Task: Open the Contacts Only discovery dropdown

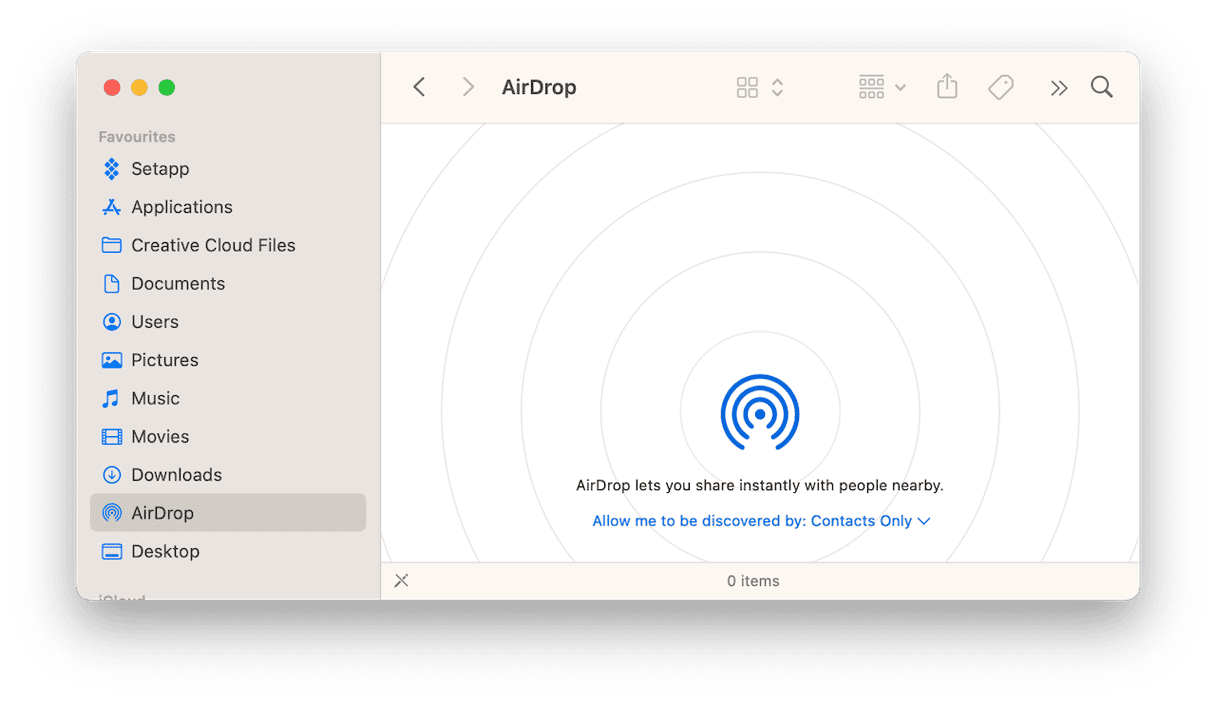Action: (x=761, y=521)
